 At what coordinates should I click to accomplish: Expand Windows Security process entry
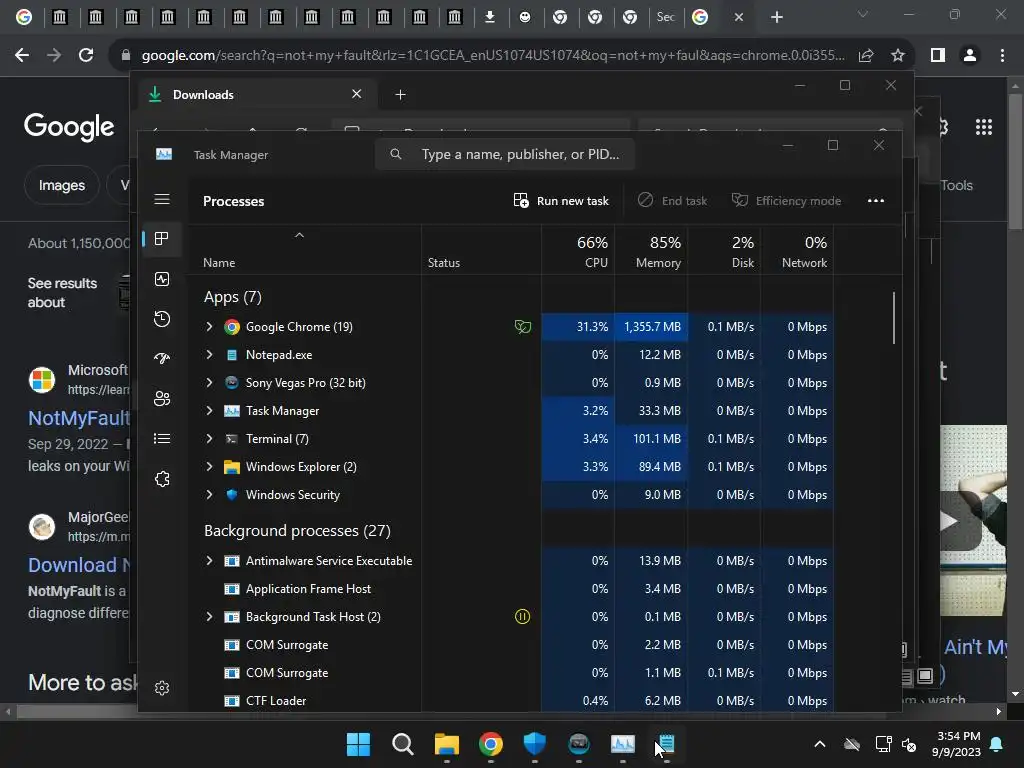tap(209, 495)
